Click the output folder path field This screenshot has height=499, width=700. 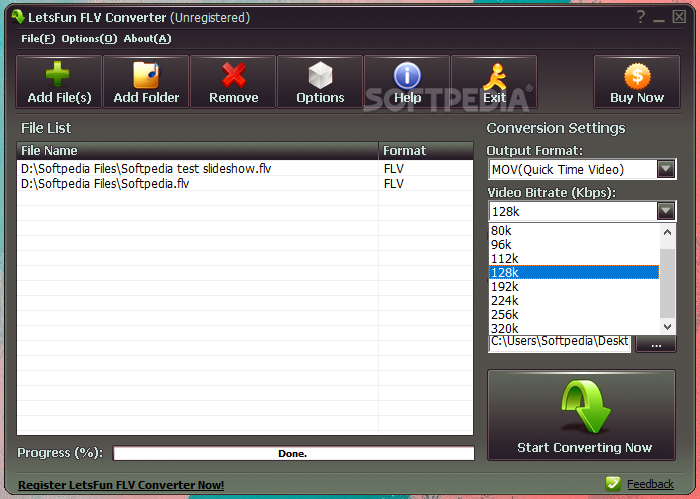(559, 343)
